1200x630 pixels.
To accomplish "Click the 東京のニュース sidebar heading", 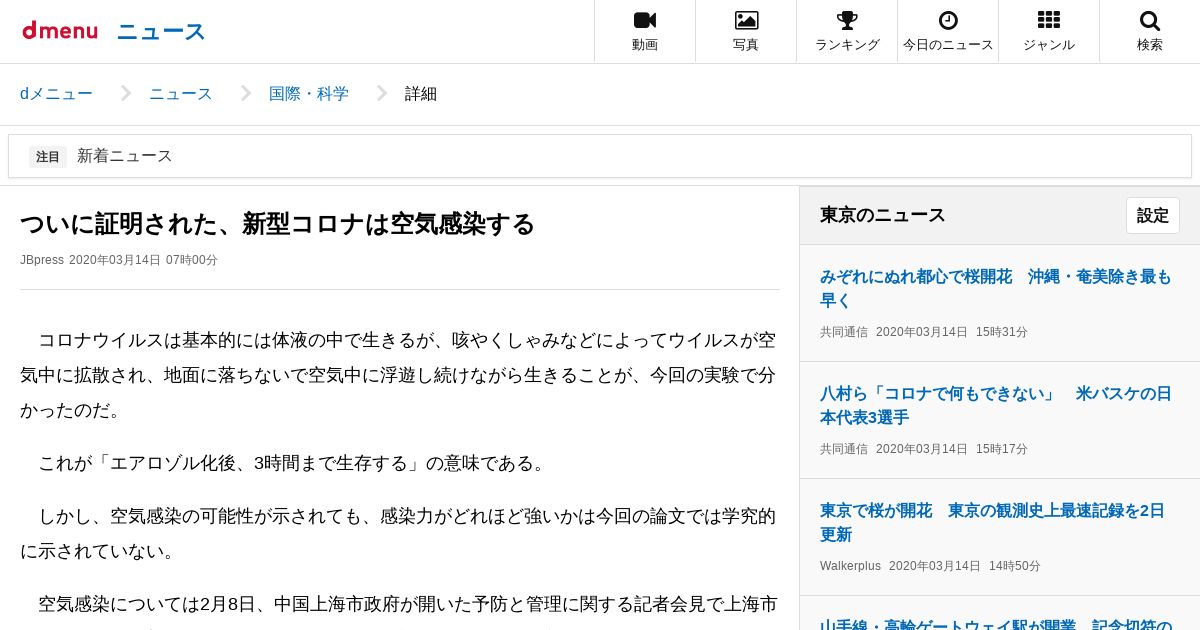I will 882,215.
